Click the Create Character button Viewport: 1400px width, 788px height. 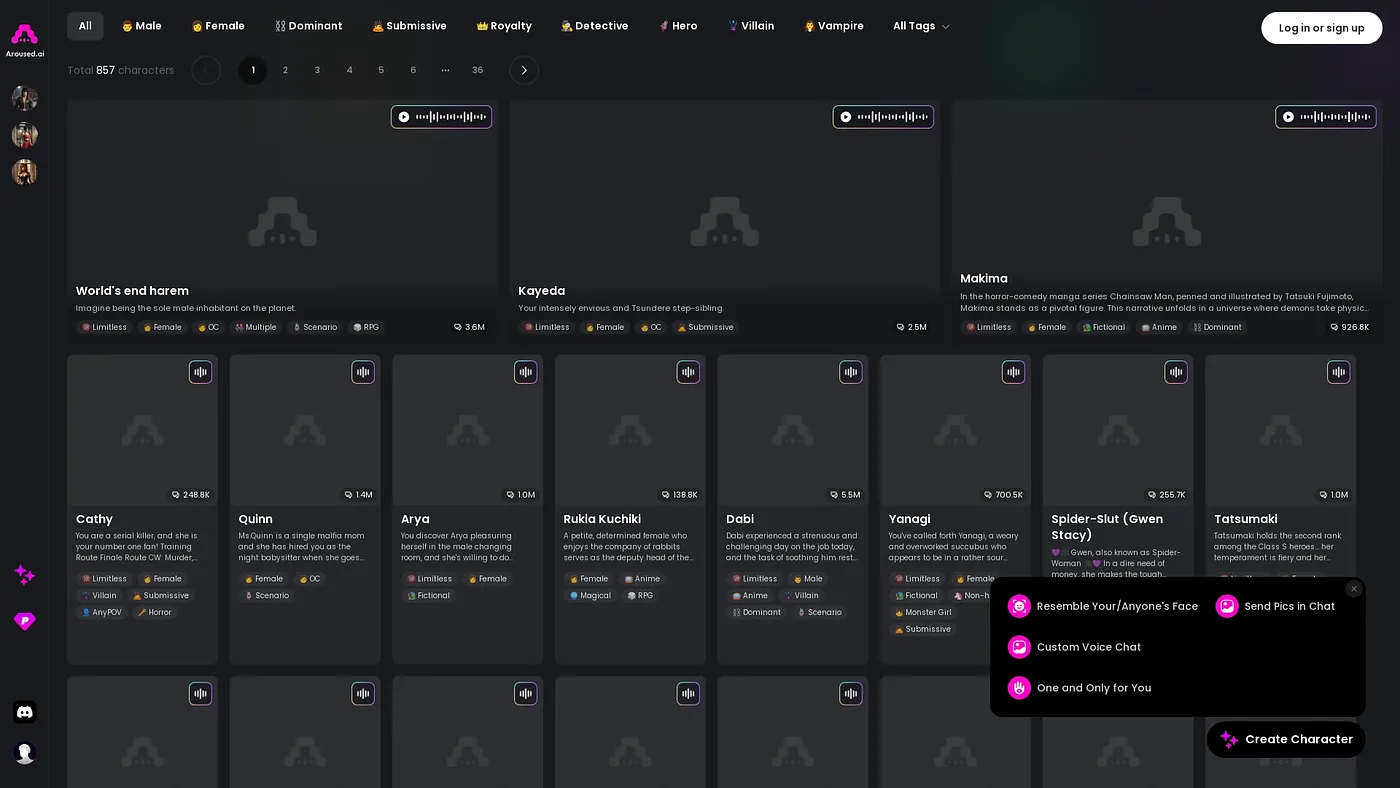(1286, 739)
